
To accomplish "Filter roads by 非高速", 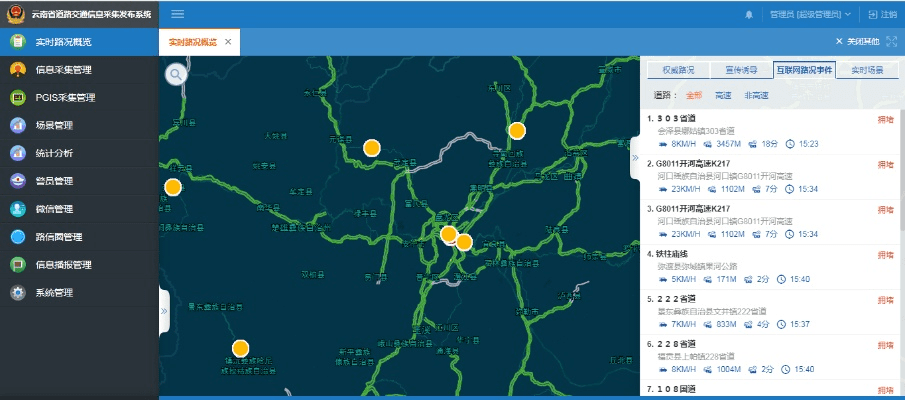I will point(756,95).
